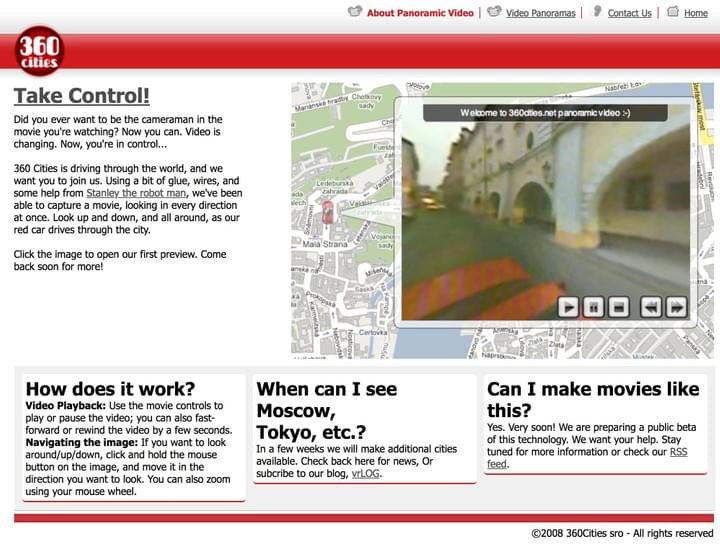Pause the panoramic video
Viewport: 720px width, 545px height.
[x=593, y=307]
